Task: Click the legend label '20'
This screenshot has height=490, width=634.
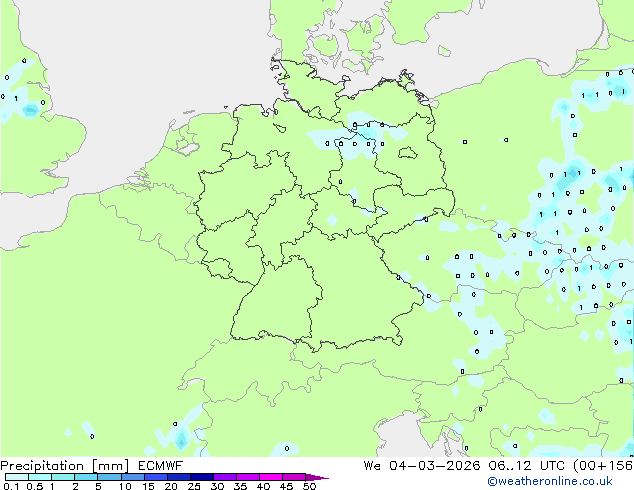Action: (171, 486)
